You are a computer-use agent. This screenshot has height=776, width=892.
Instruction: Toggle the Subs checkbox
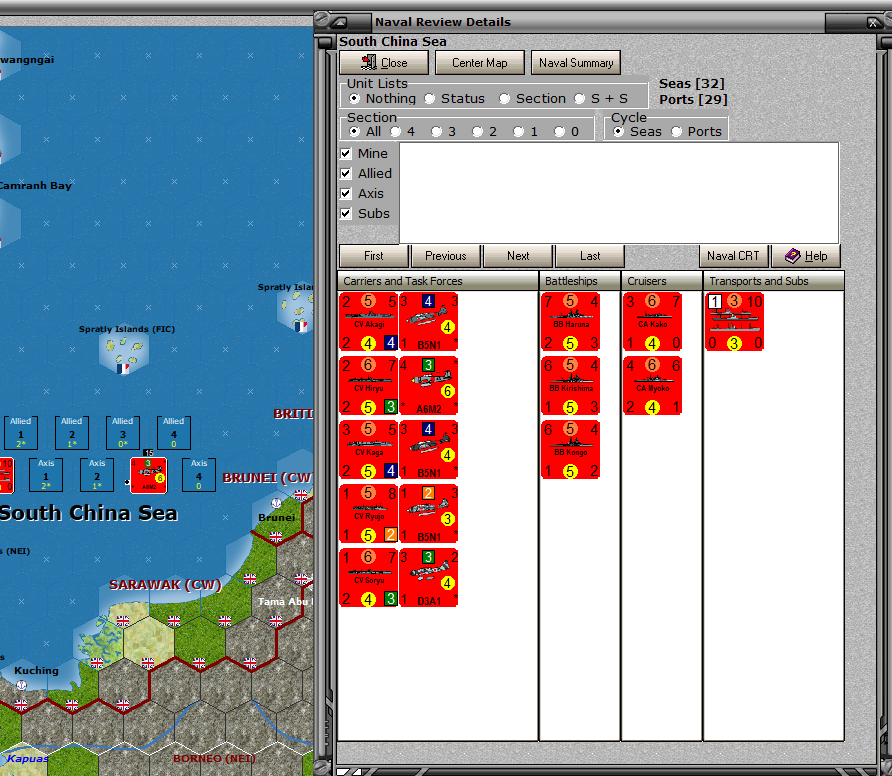click(346, 214)
